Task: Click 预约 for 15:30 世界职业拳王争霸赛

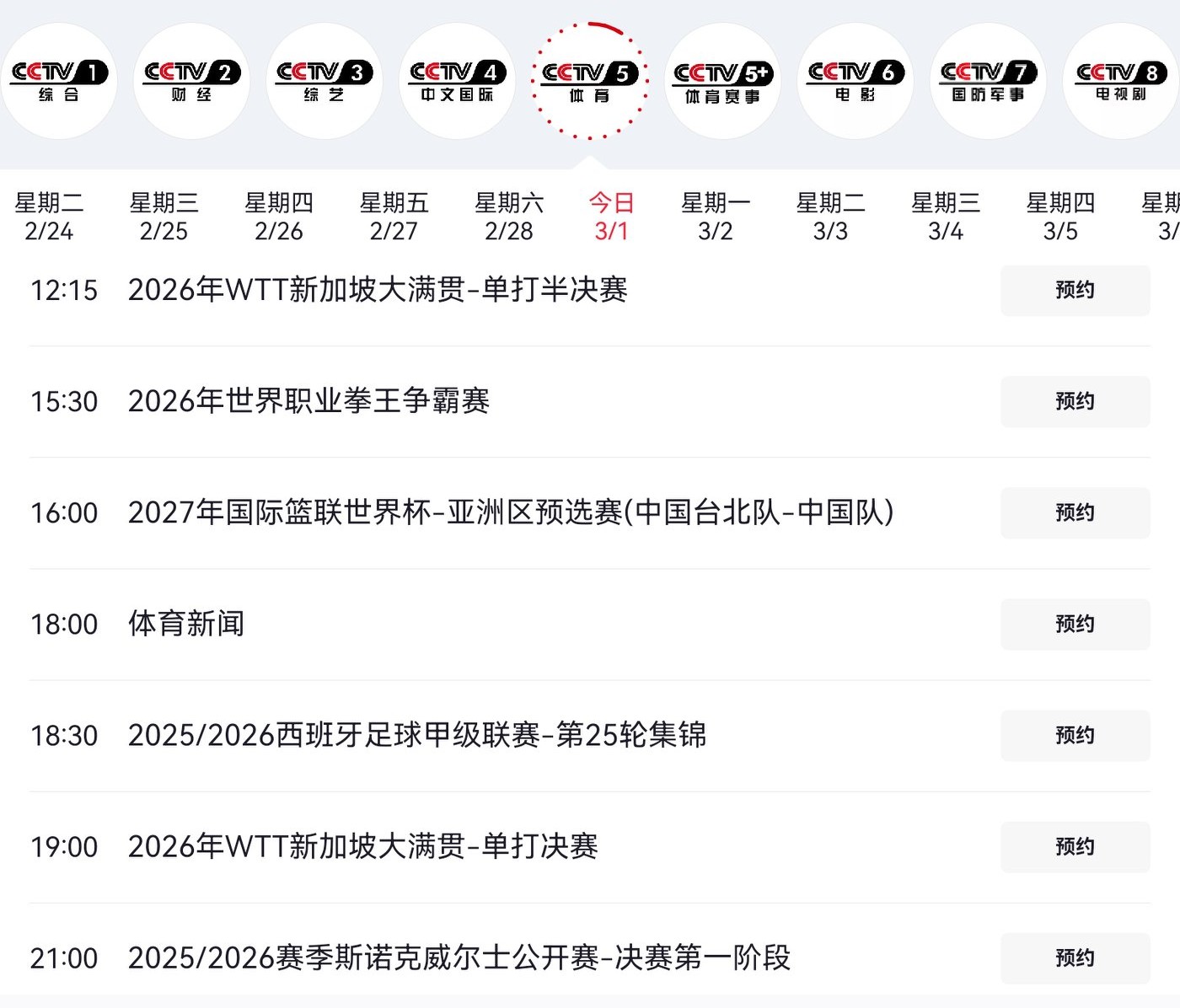Action: [1075, 402]
